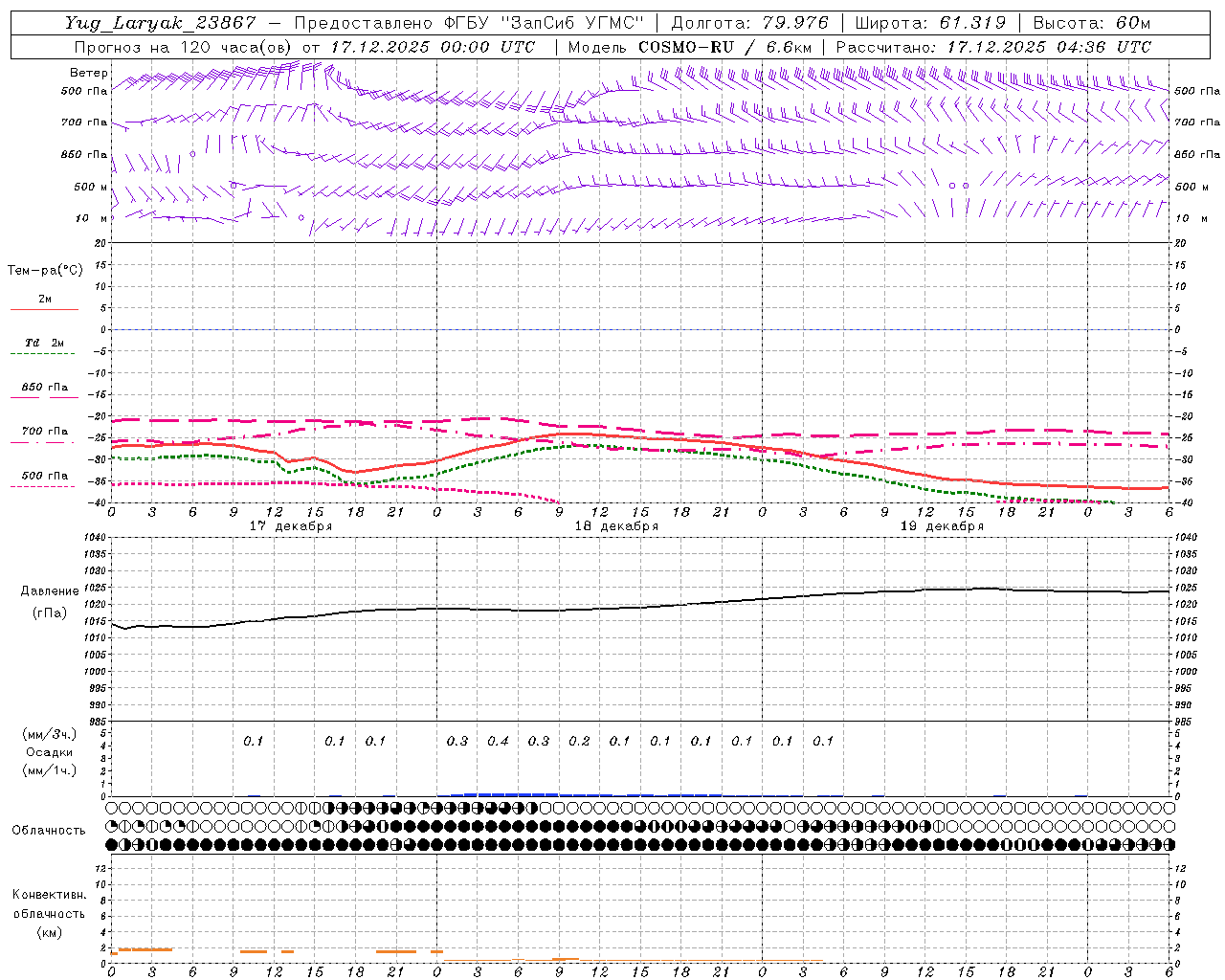Click the "700 гПа" temperature legend entry
Screen dimensions: 1225x980
(x=45, y=432)
